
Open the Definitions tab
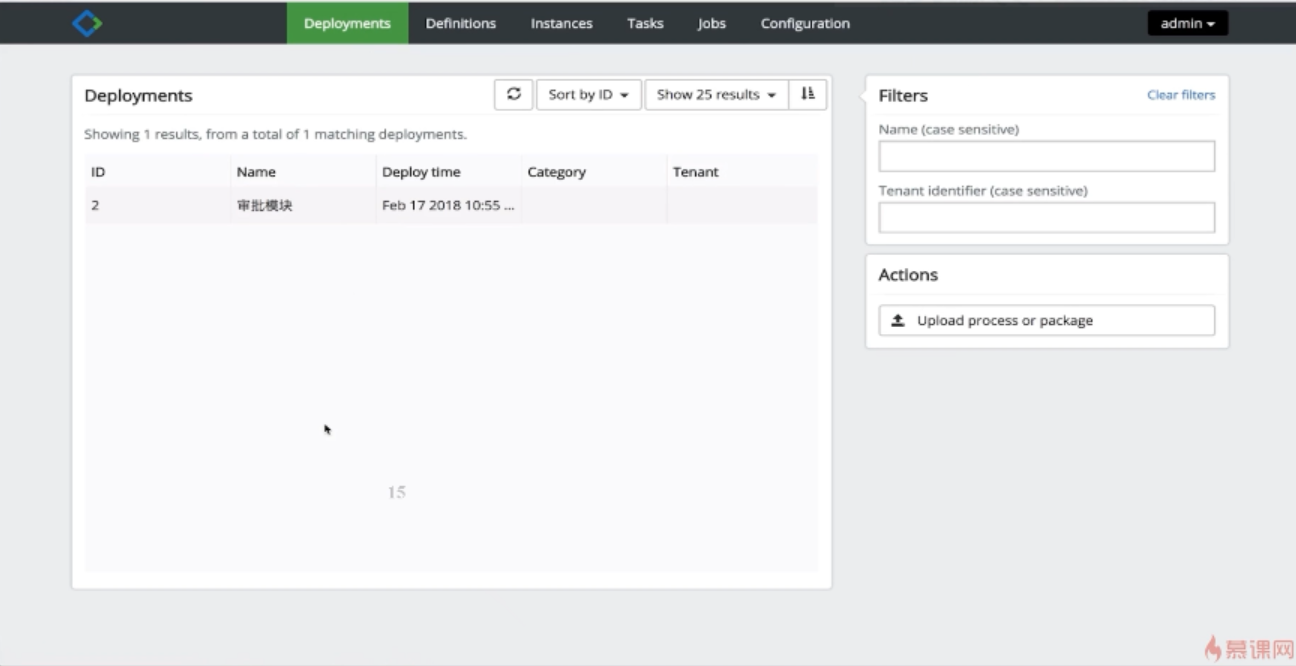(461, 23)
